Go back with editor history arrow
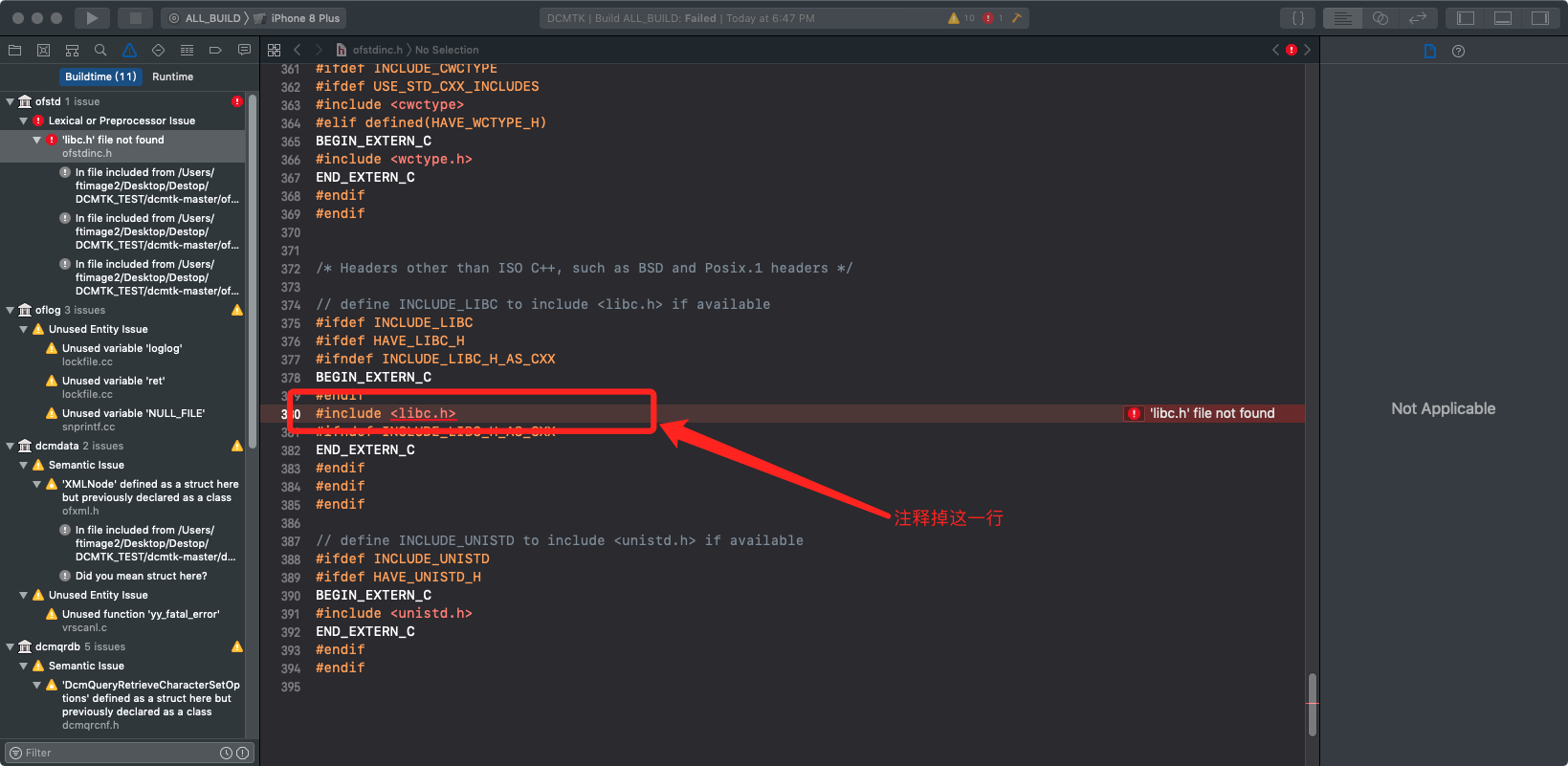Viewport: 1568px width, 766px height. 298,50
